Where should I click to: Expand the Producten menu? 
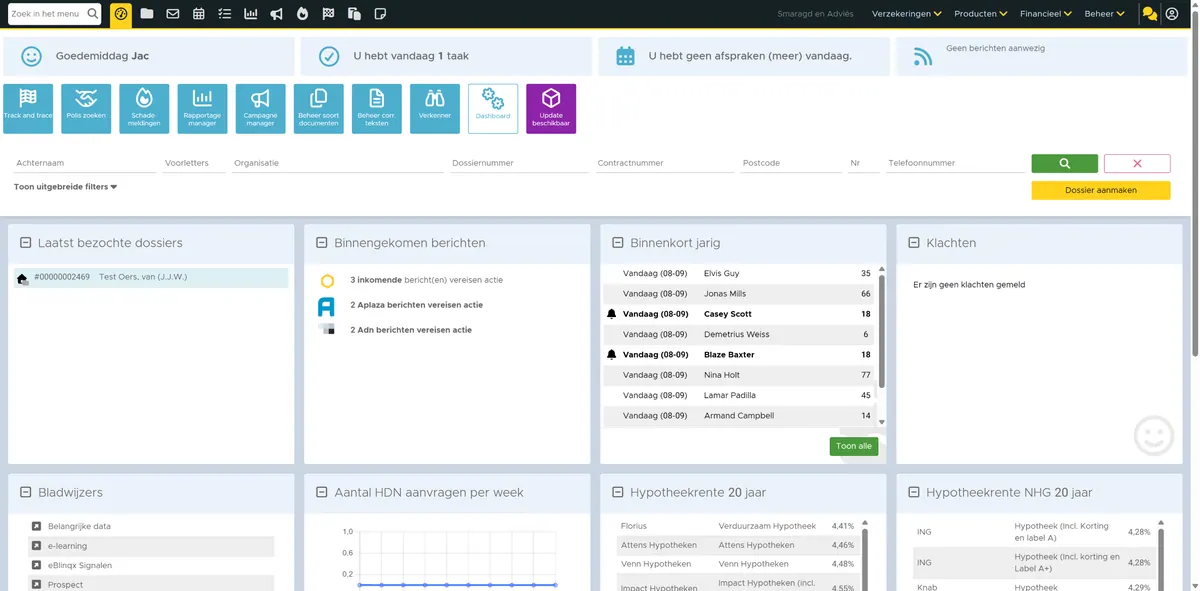(980, 14)
